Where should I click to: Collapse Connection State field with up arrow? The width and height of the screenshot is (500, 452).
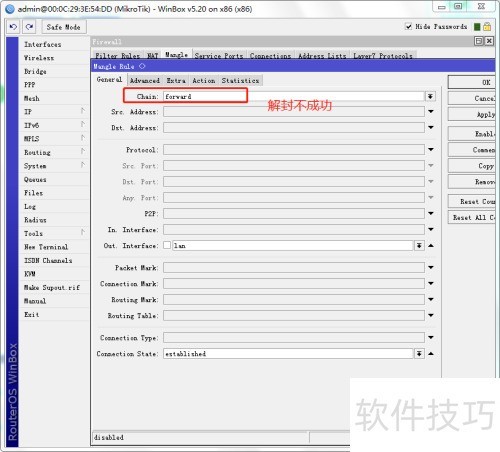click(x=431, y=354)
